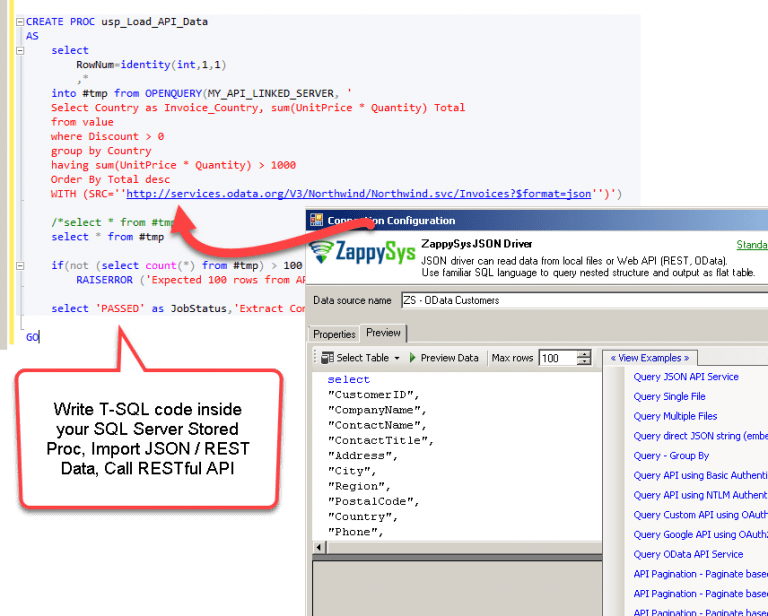Collapse the select statement code block

(x=20, y=50)
